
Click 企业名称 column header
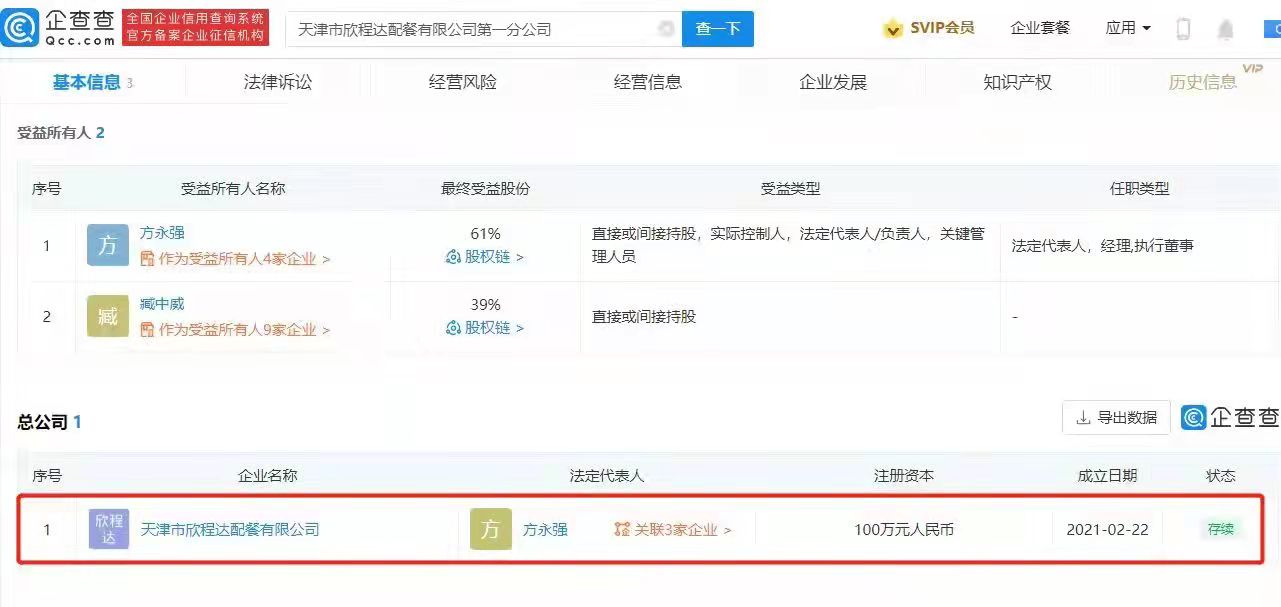[x=267, y=476]
